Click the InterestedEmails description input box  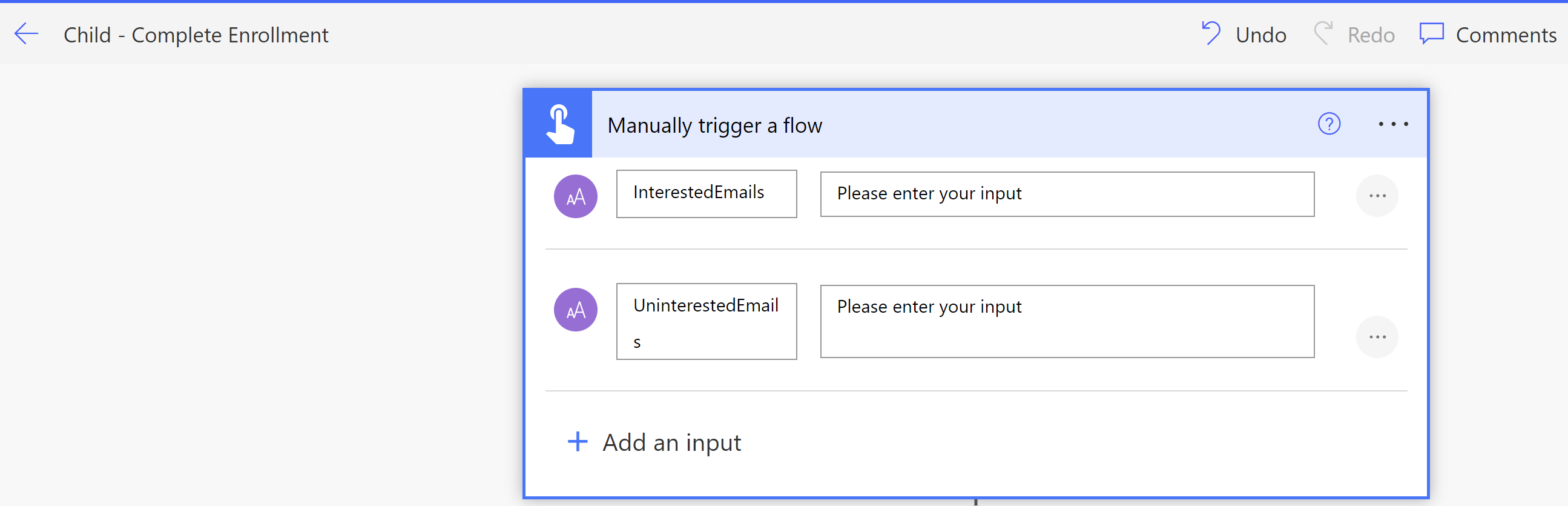pyautogui.click(x=1067, y=195)
